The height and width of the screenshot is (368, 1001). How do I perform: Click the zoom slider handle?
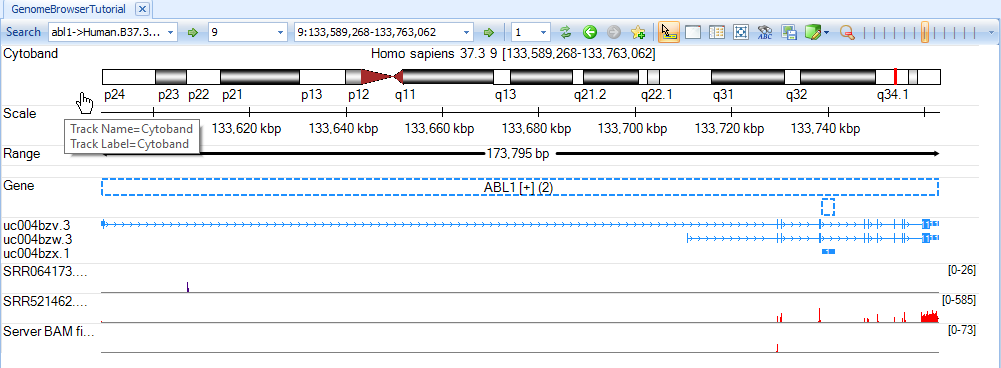point(925,32)
